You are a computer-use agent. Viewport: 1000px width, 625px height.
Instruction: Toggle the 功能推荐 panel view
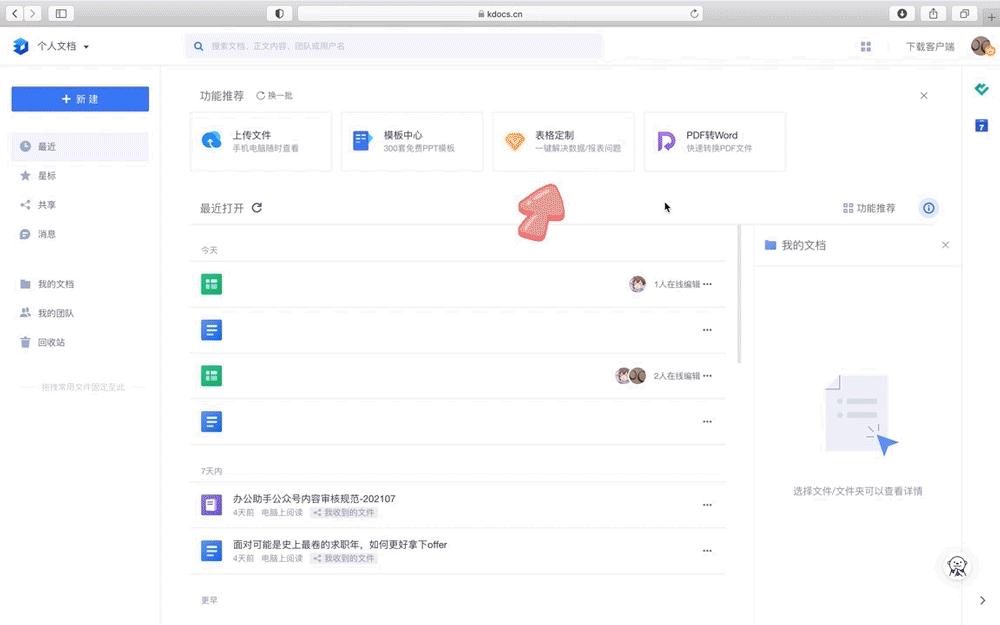pyautogui.click(x=869, y=207)
